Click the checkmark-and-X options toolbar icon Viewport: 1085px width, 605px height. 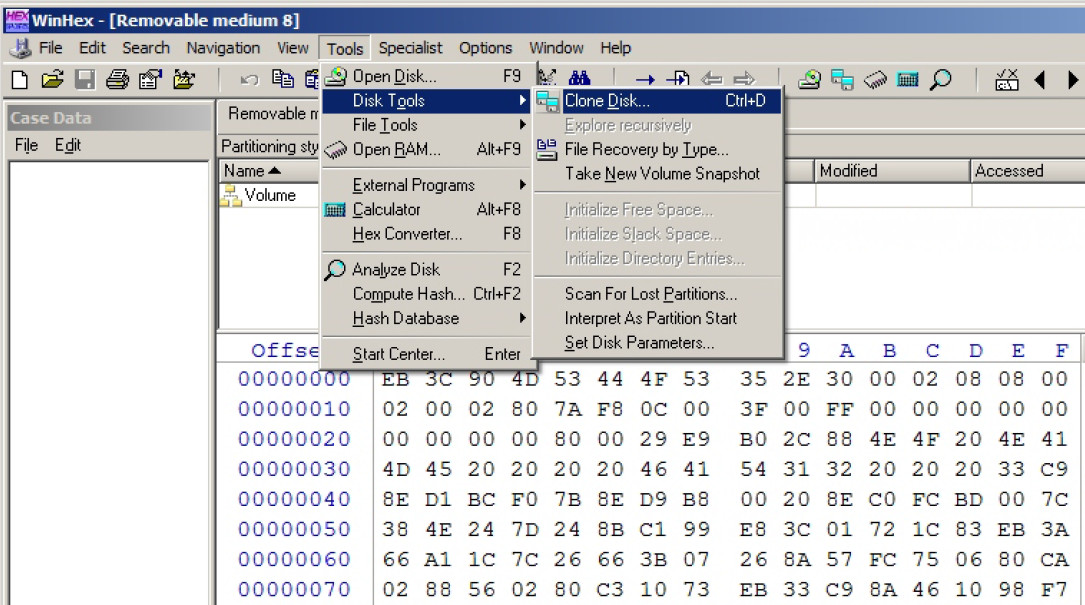pos(1007,80)
